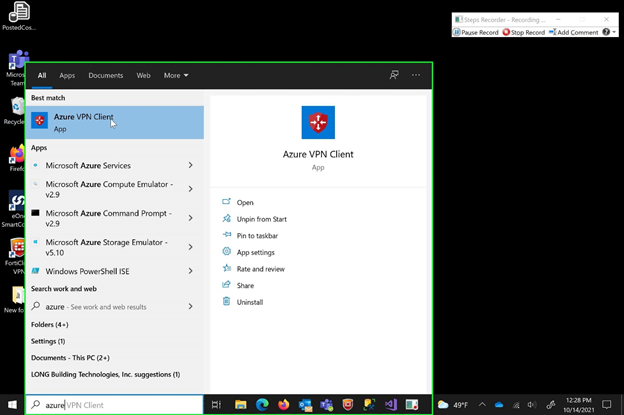Click the Pin to taskbar icon

tap(226, 235)
